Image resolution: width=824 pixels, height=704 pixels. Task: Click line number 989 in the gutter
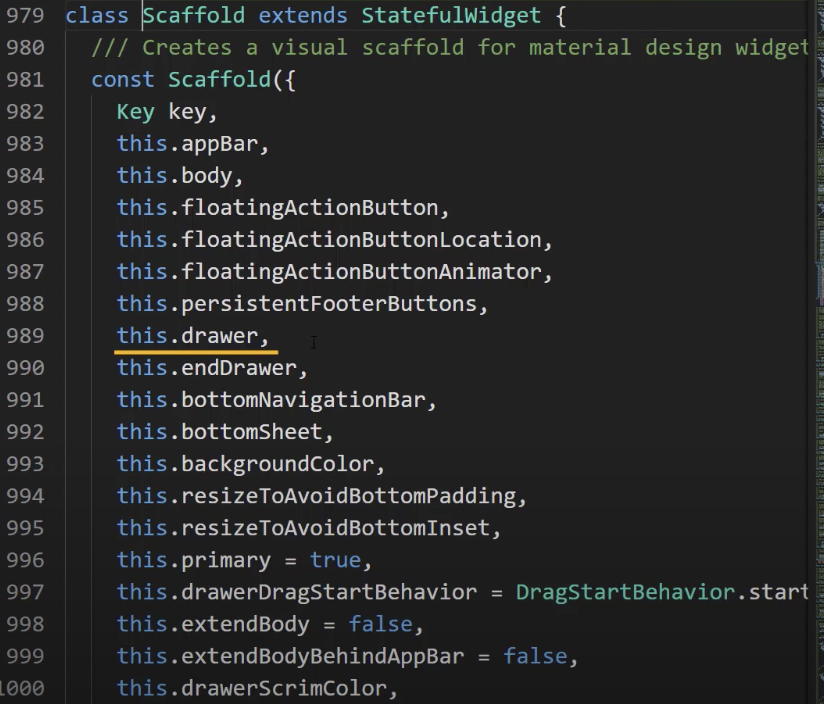[x=25, y=336]
